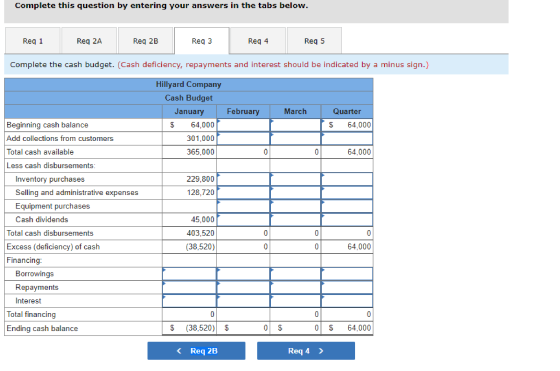The image size is (560, 371).
Task: Click February interest field
Action: 243,301
